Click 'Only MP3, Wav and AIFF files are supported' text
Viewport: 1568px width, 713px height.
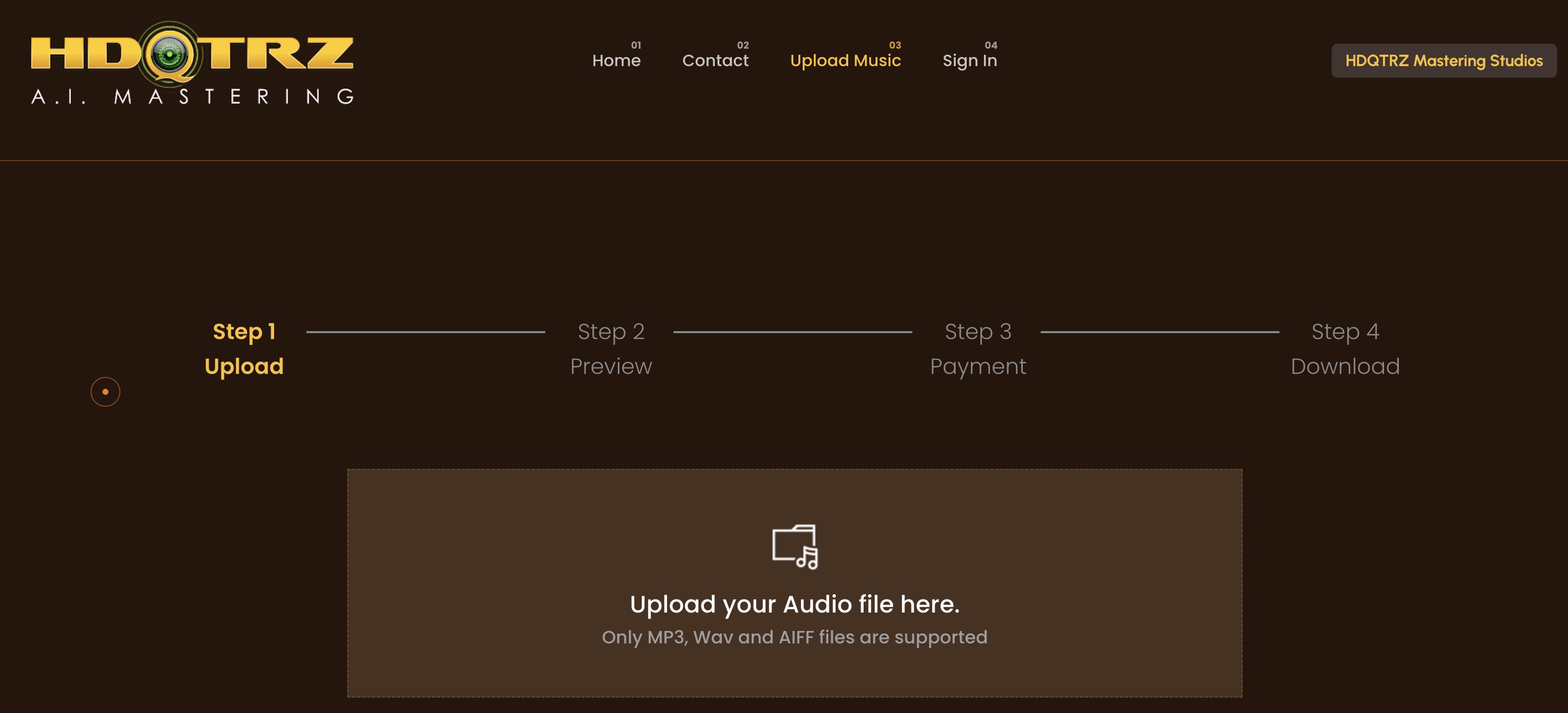click(794, 637)
